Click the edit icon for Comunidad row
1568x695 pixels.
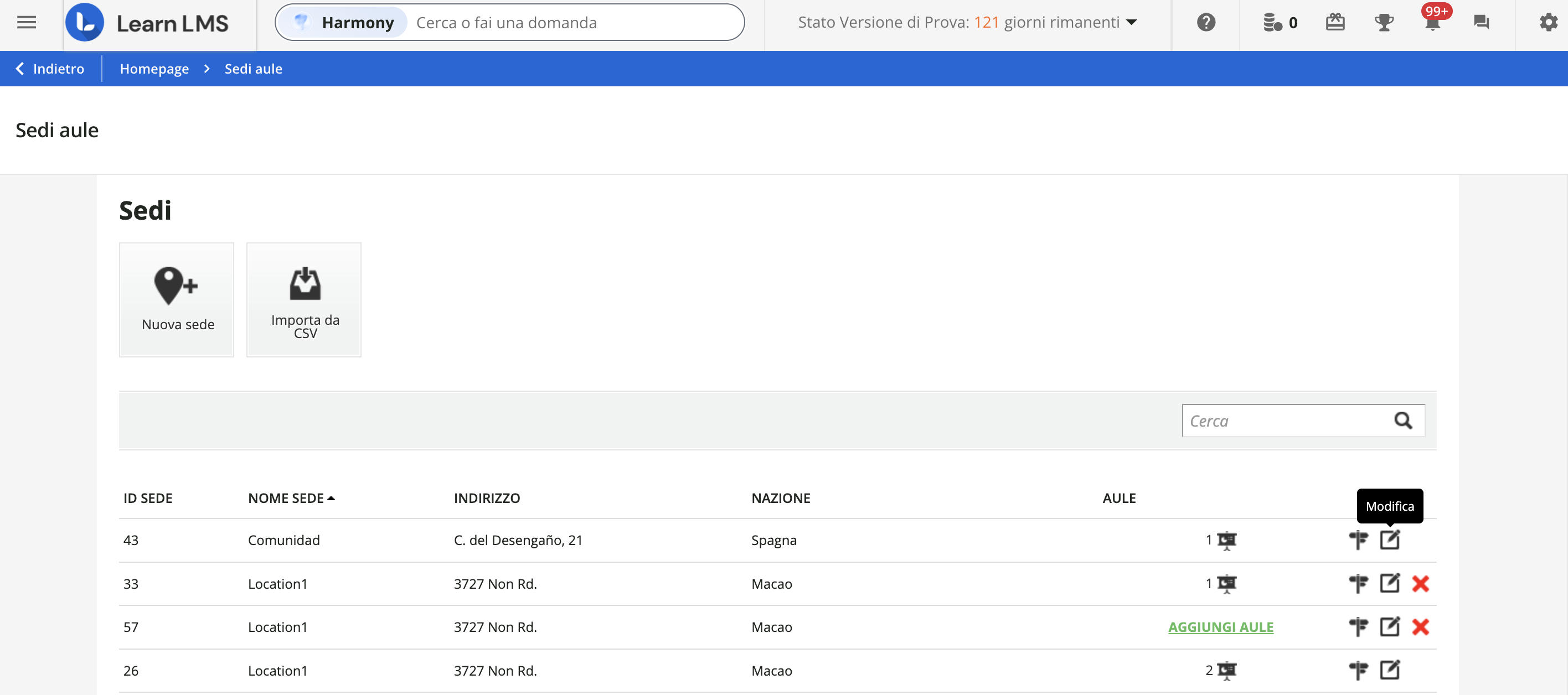(x=1389, y=540)
